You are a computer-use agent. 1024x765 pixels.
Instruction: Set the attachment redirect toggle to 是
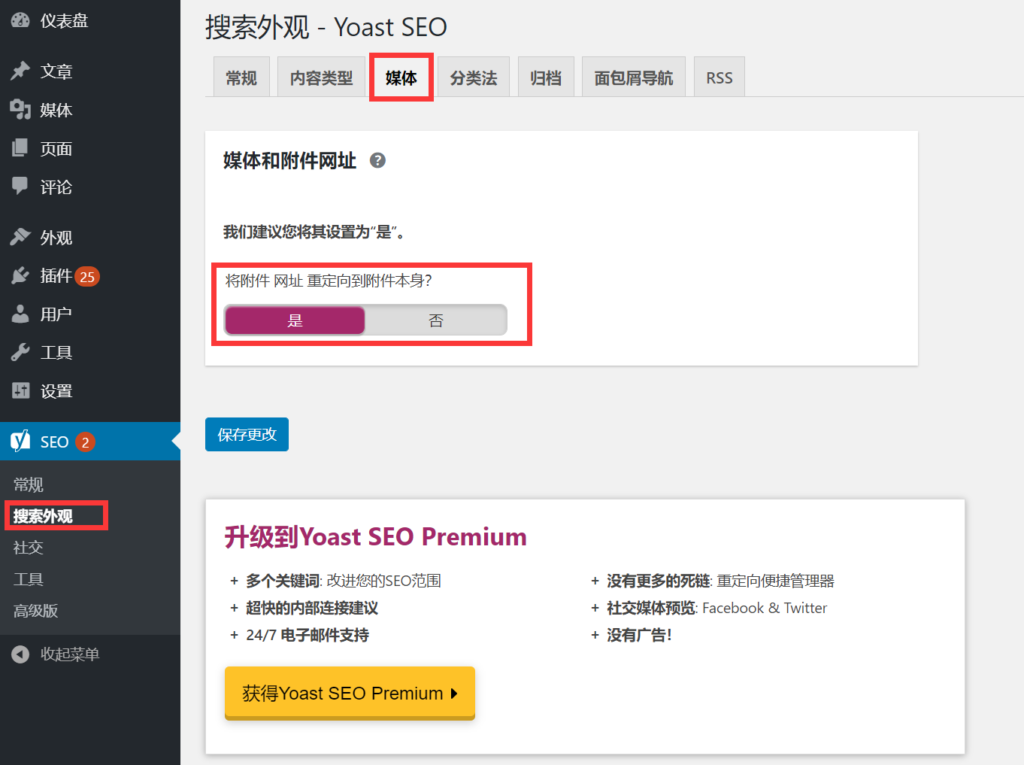[295, 320]
